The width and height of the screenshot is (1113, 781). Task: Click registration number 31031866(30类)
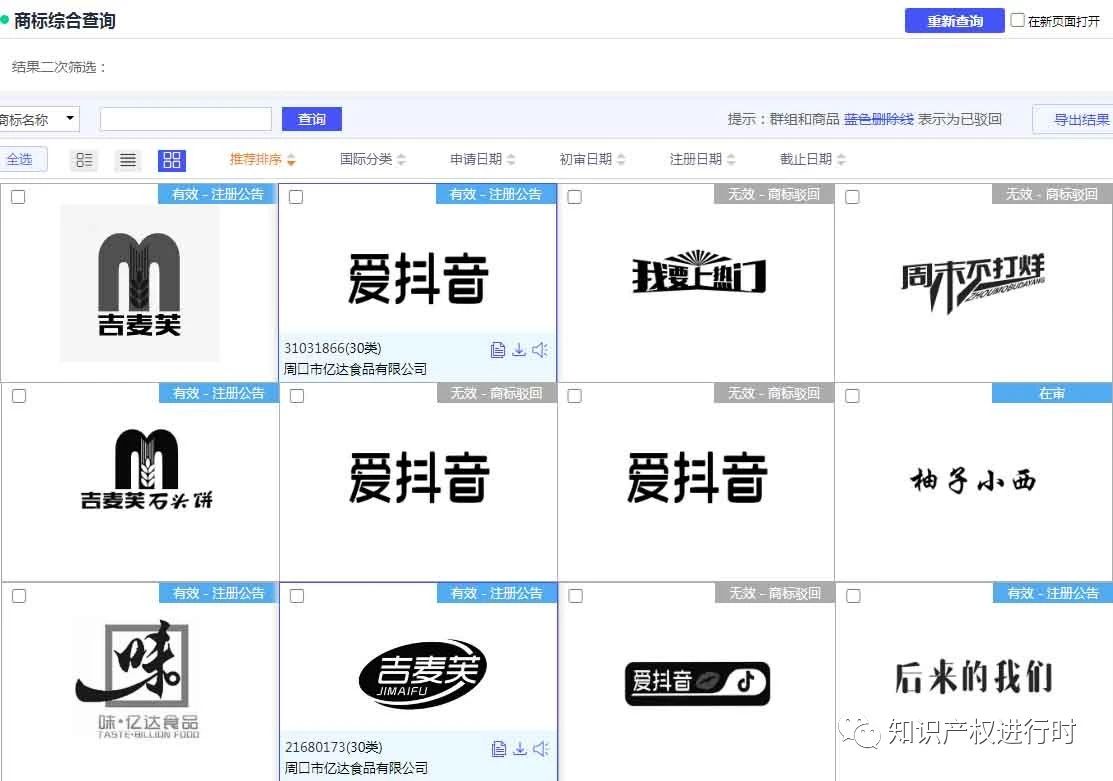(333, 349)
